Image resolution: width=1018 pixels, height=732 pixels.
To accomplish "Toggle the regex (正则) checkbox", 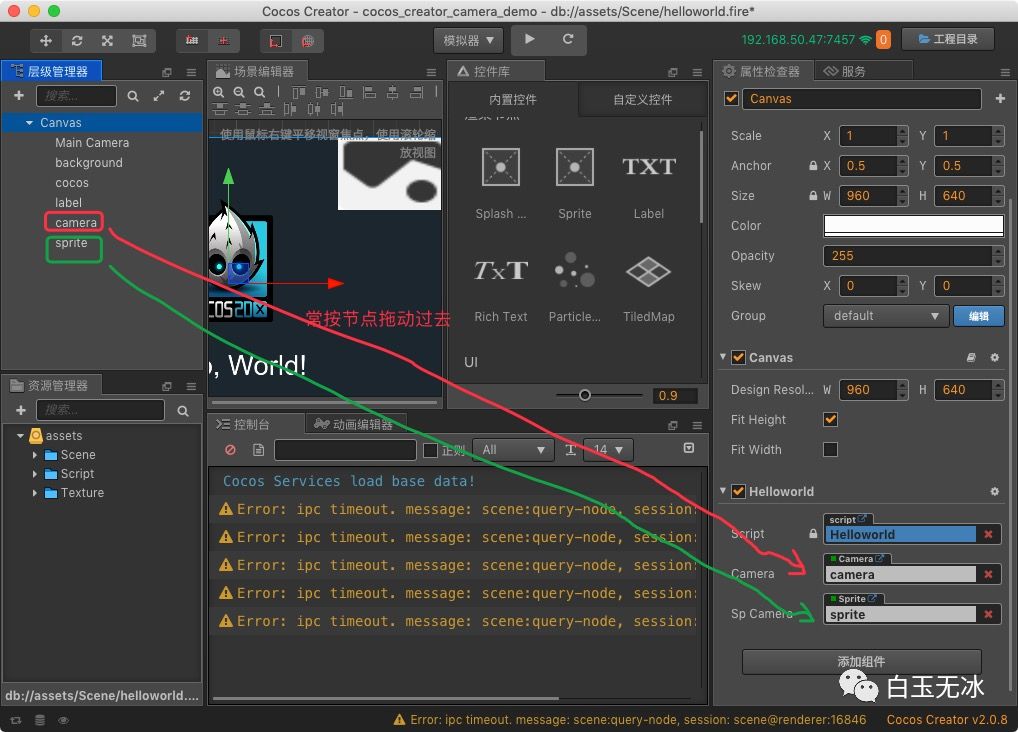I will [x=430, y=449].
